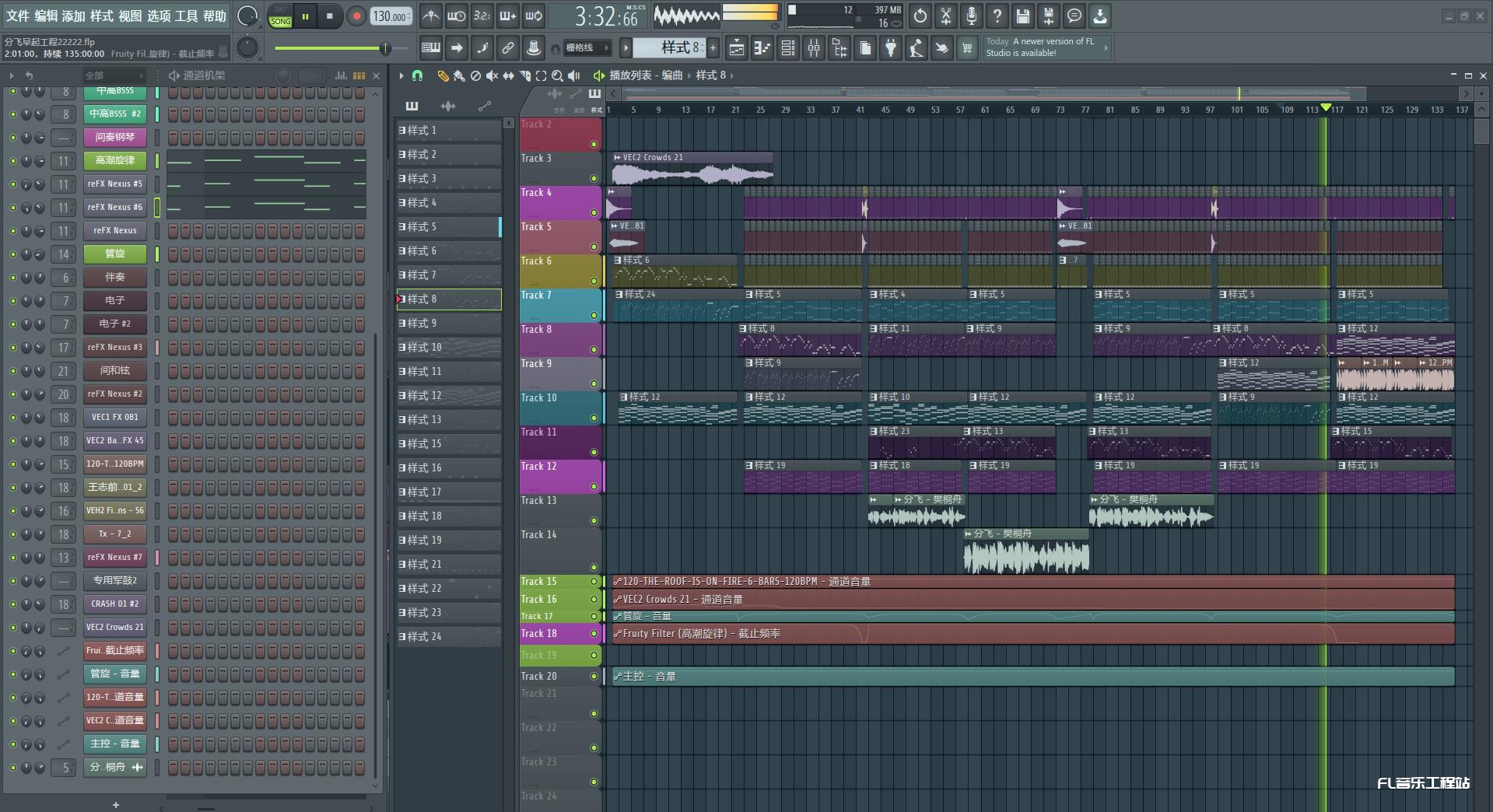Image resolution: width=1493 pixels, height=812 pixels.
Task: Mute the 管旋 channel via green LED
Action: pos(12,254)
